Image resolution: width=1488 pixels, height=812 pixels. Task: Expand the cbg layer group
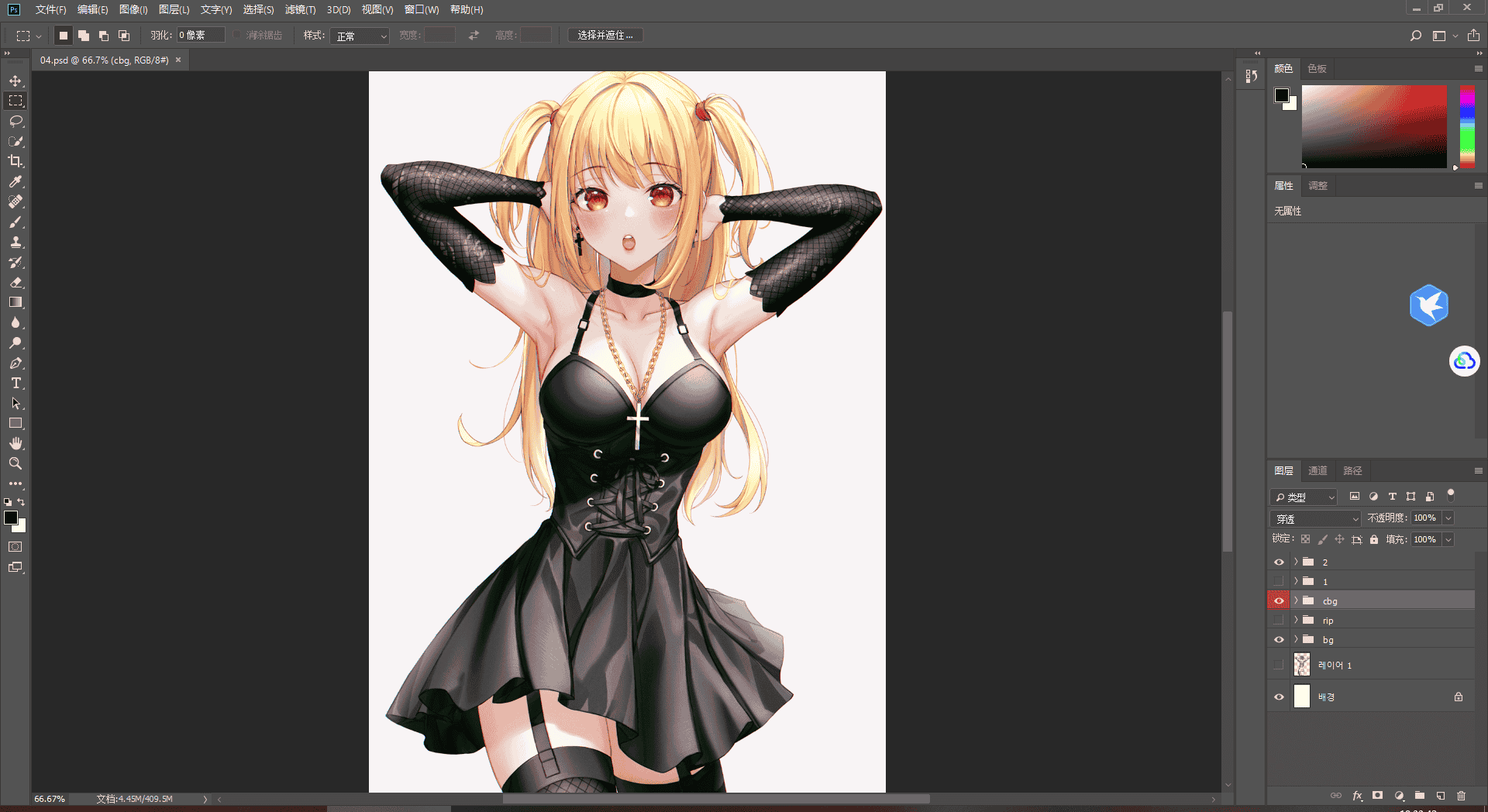(x=1296, y=600)
